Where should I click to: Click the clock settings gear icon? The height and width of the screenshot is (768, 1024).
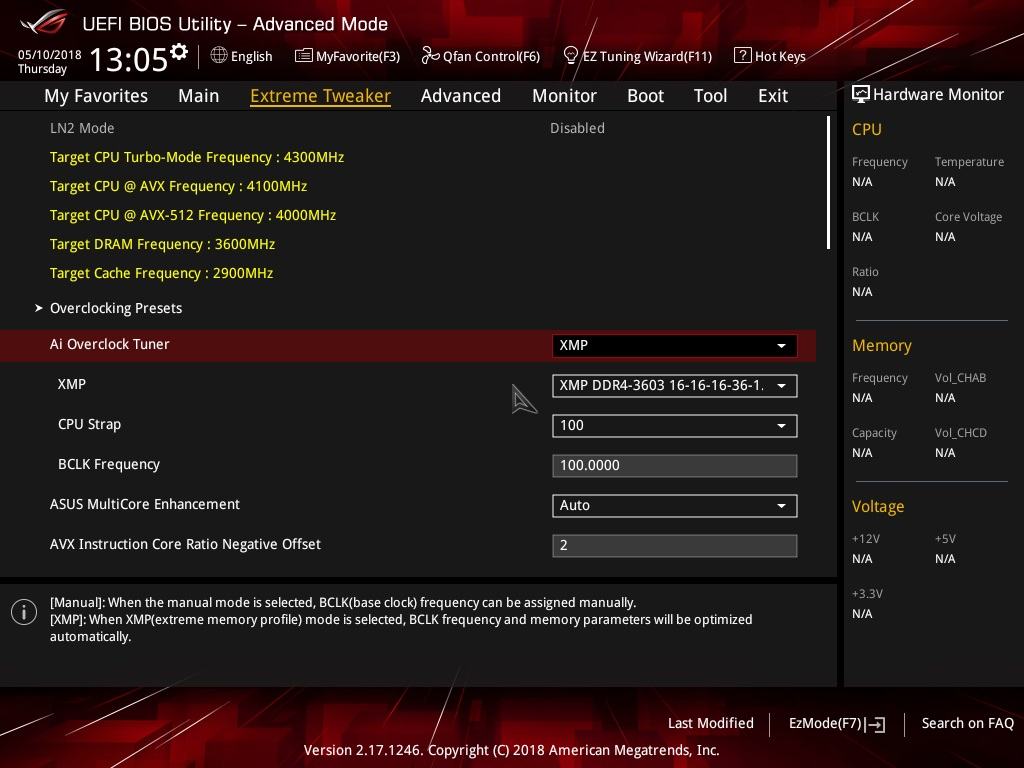coord(179,52)
